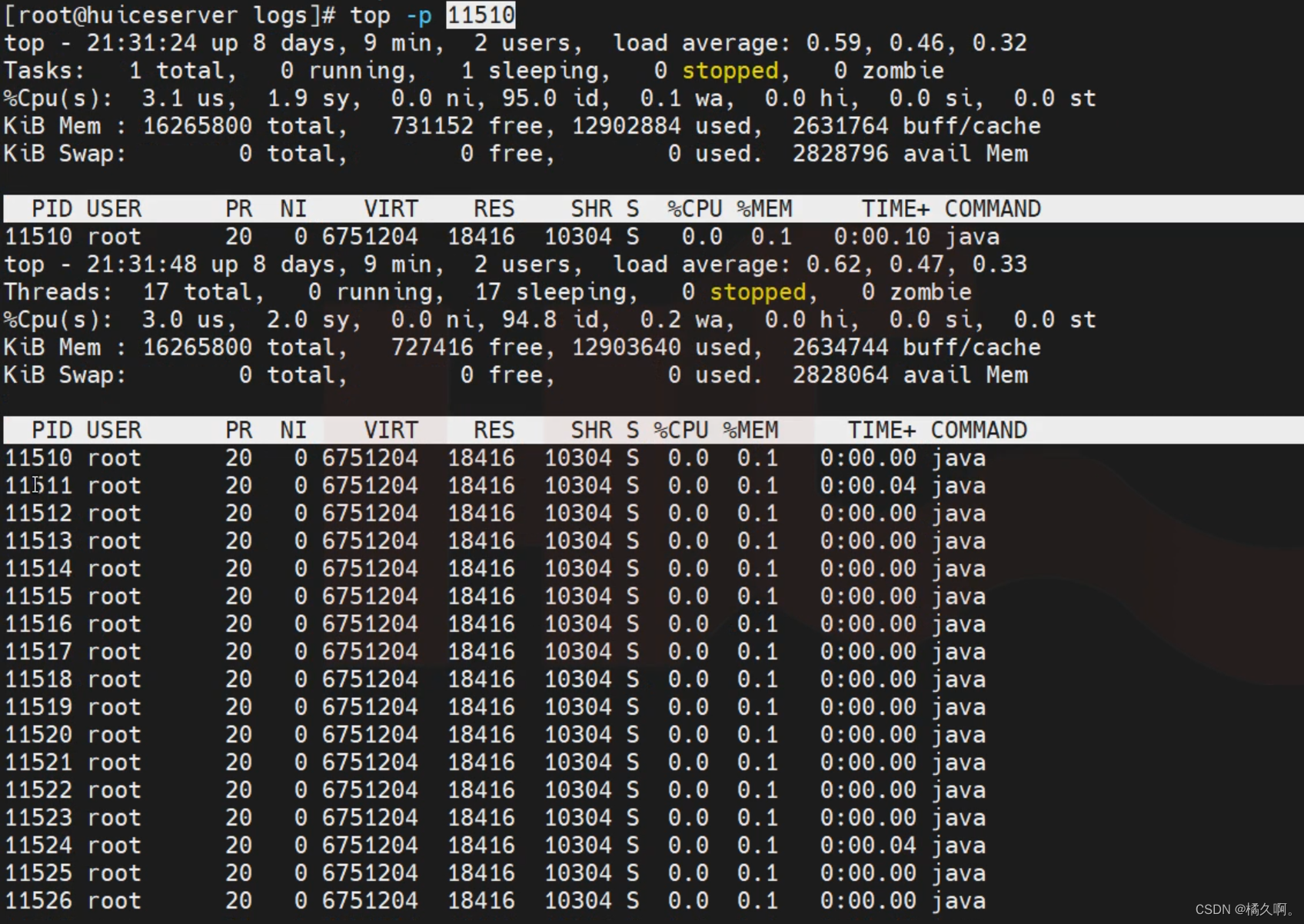Click the 'top' command word in the prompt
The width and height of the screenshot is (1304, 924).
[371, 15]
